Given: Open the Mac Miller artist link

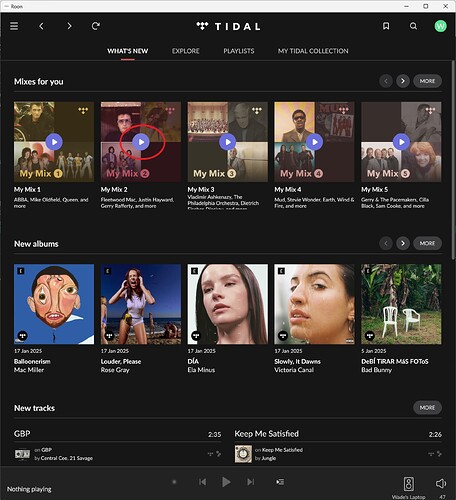Looking at the screenshot, I should click(29, 370).
